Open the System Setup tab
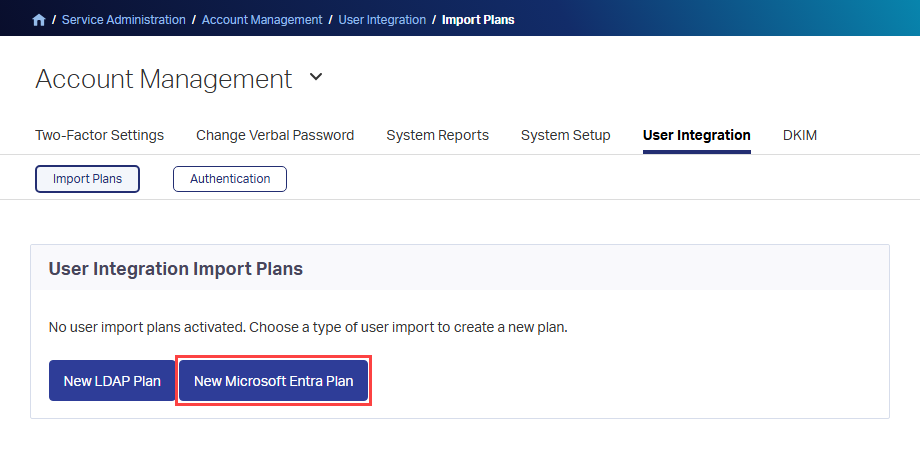Image resolution: width=920 pixels, height=460 pixels. click(x=566, y=136)
